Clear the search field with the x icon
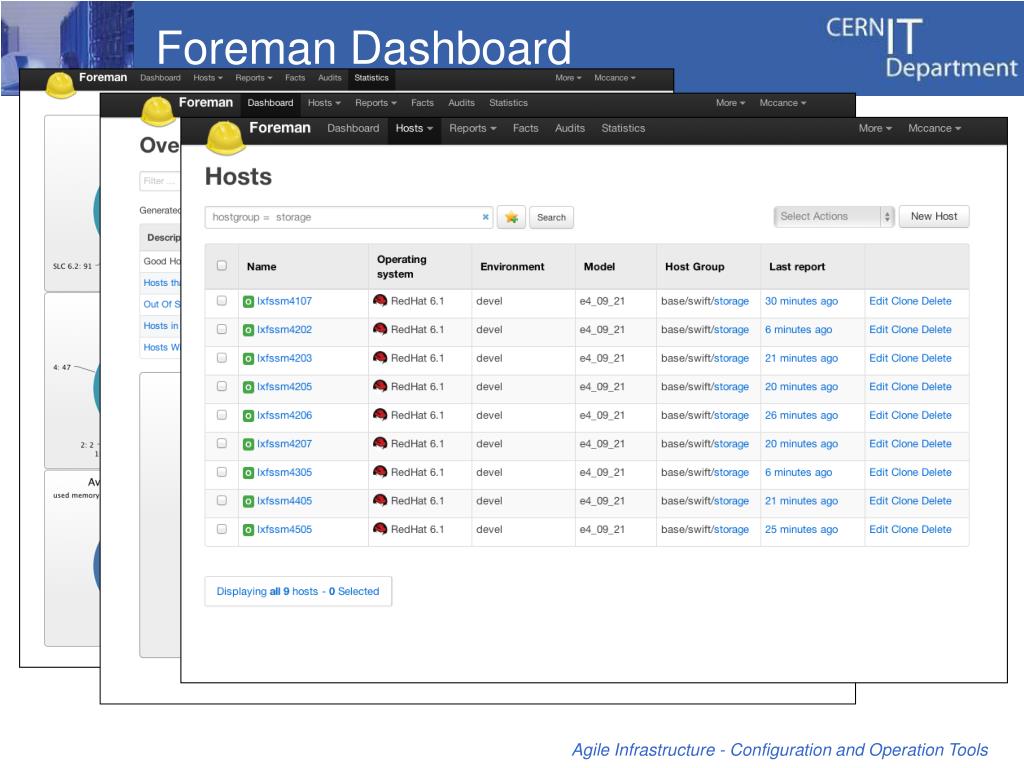Viewport: 1024px width, 768px height. click(485, 217)
